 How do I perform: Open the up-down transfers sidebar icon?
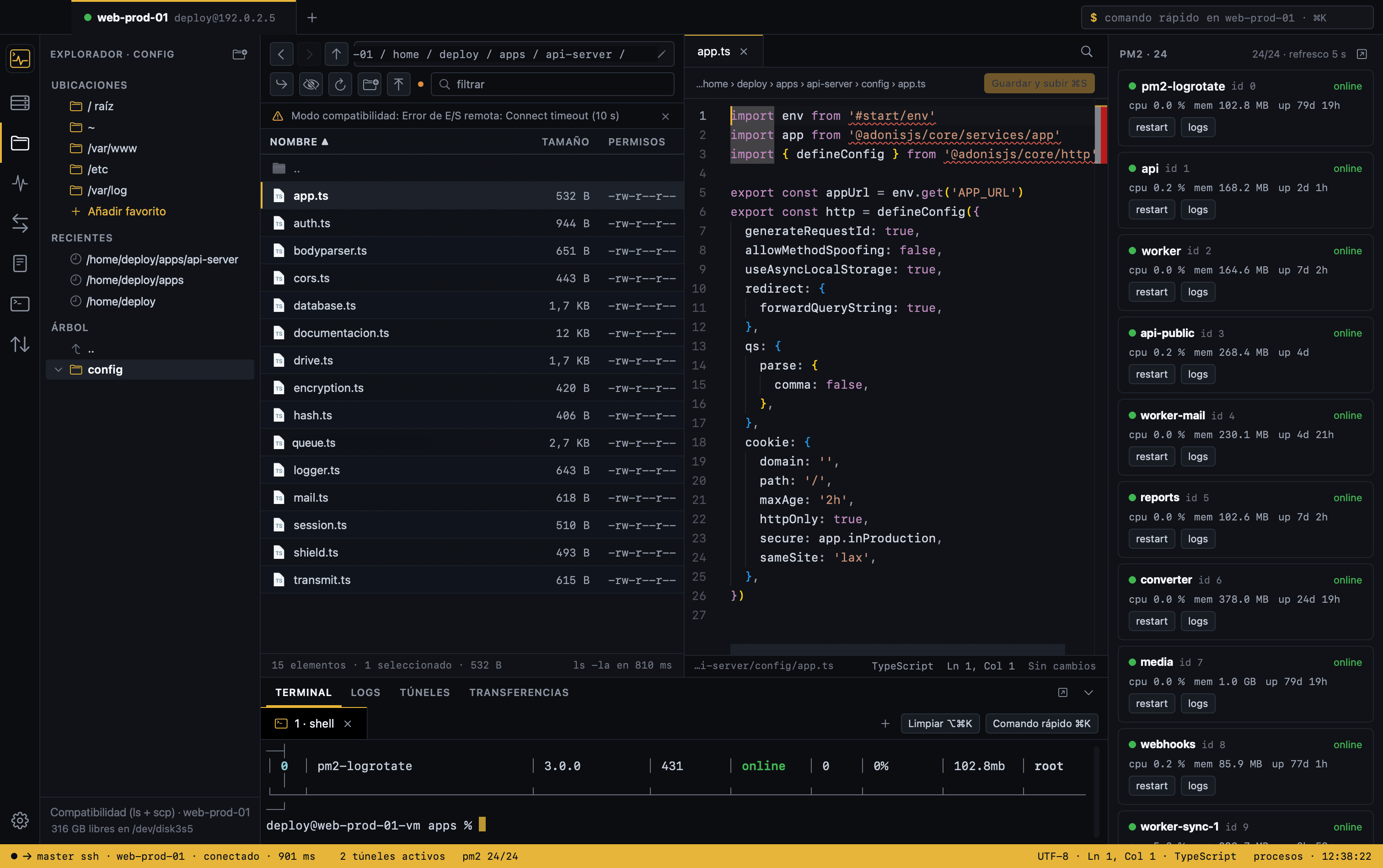tap(20, 344)
